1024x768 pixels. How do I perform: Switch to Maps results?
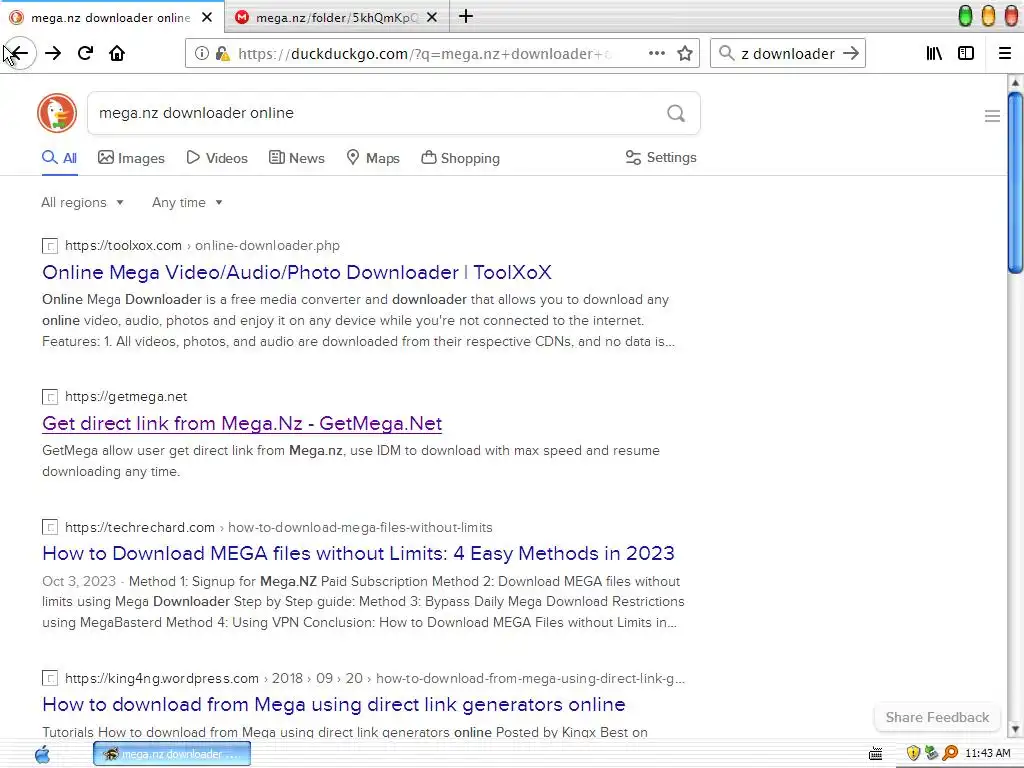pos(373,158)
